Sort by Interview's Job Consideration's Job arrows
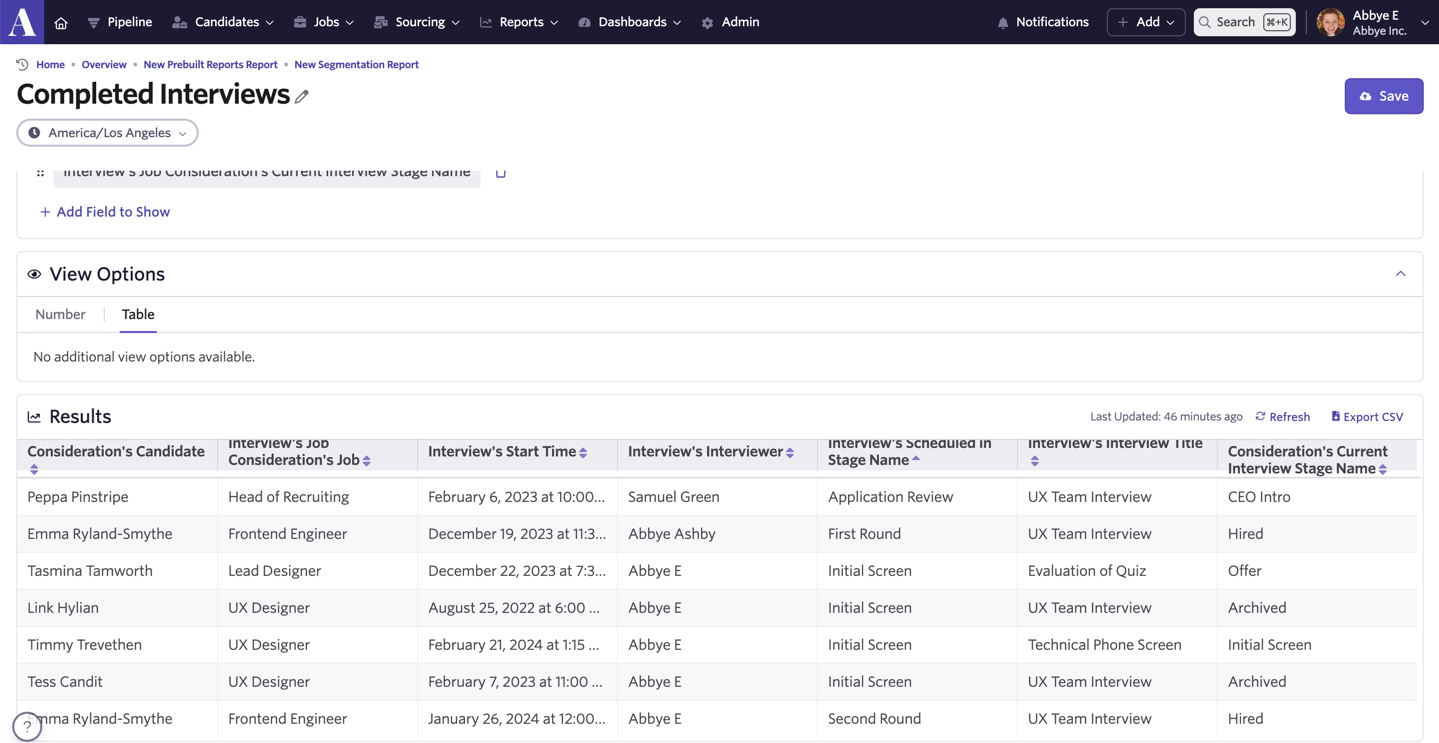1439x743 pixels. point(367,461)
